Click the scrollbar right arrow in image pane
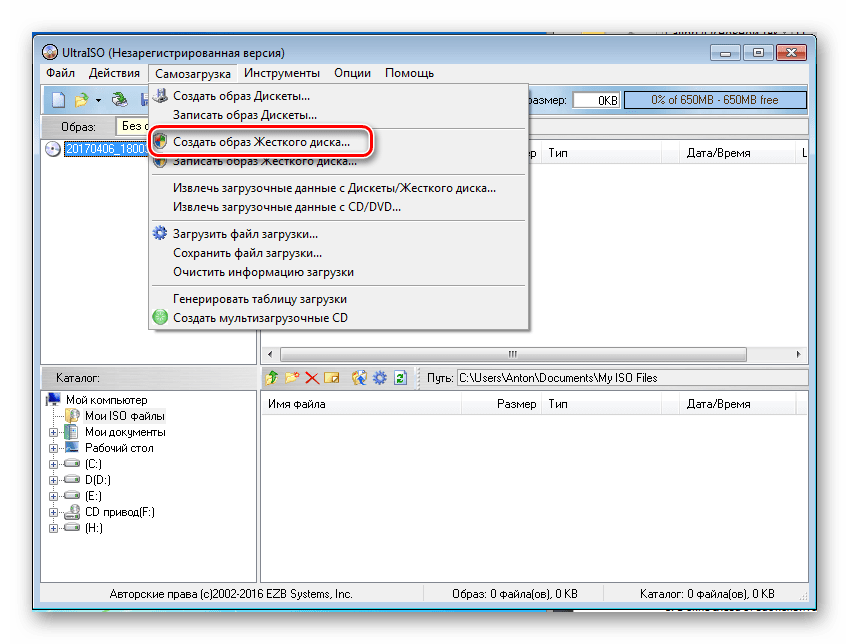 coord(799,354)
